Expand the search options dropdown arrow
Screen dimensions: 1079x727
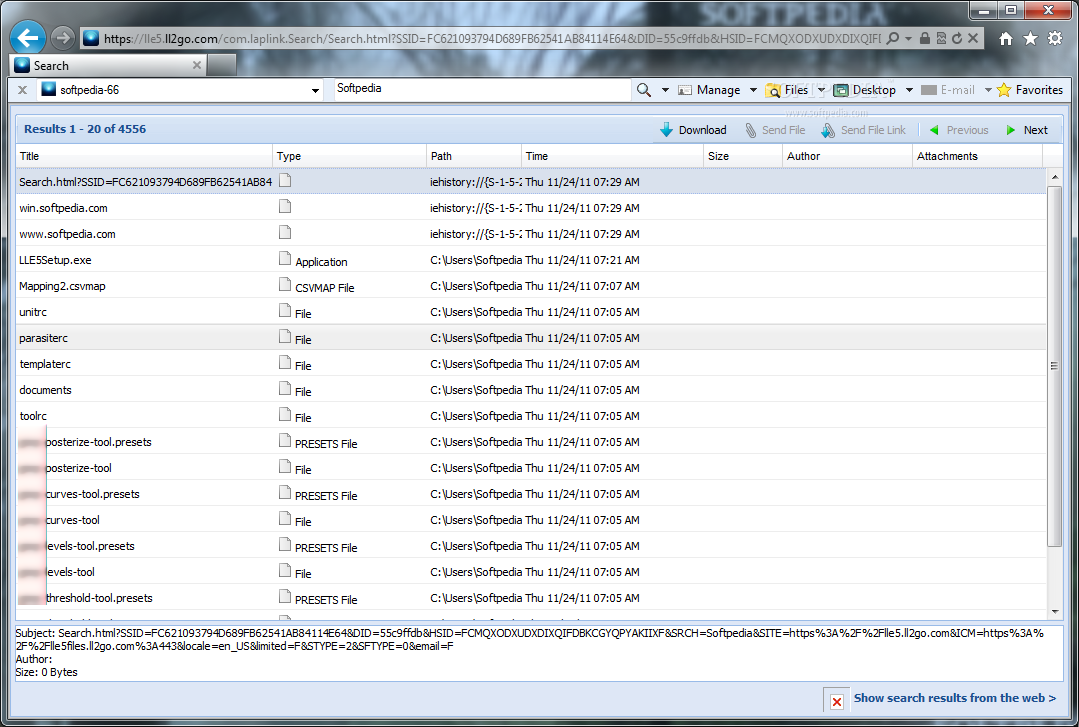click(665, 90)
